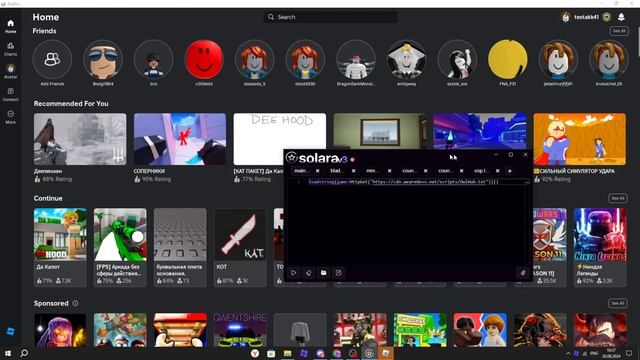See All in the Continue section
Viewport: 640px width, 360px height.
pos(618,198)
